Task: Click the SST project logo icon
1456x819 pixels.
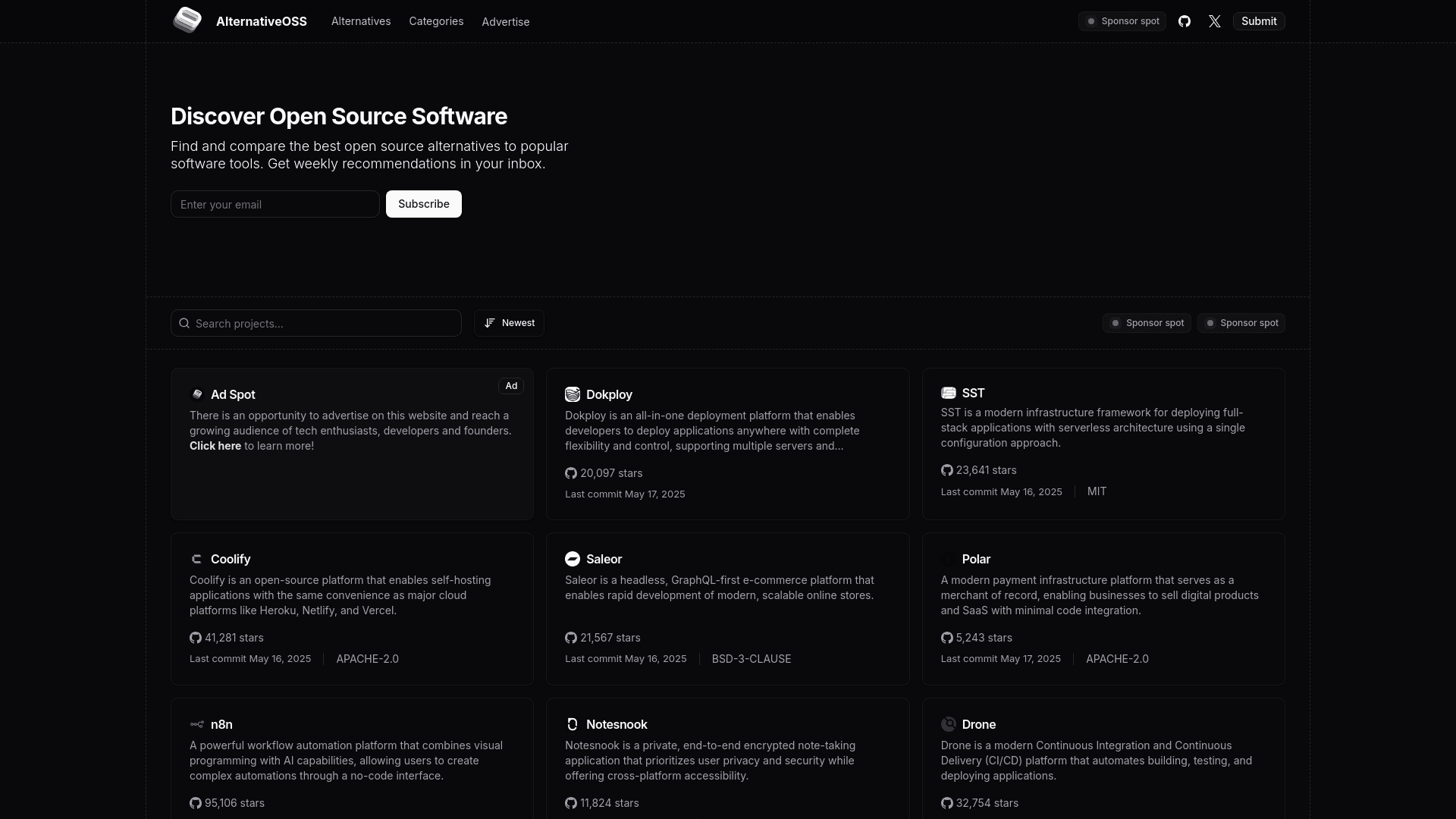Action: [948, 393]
